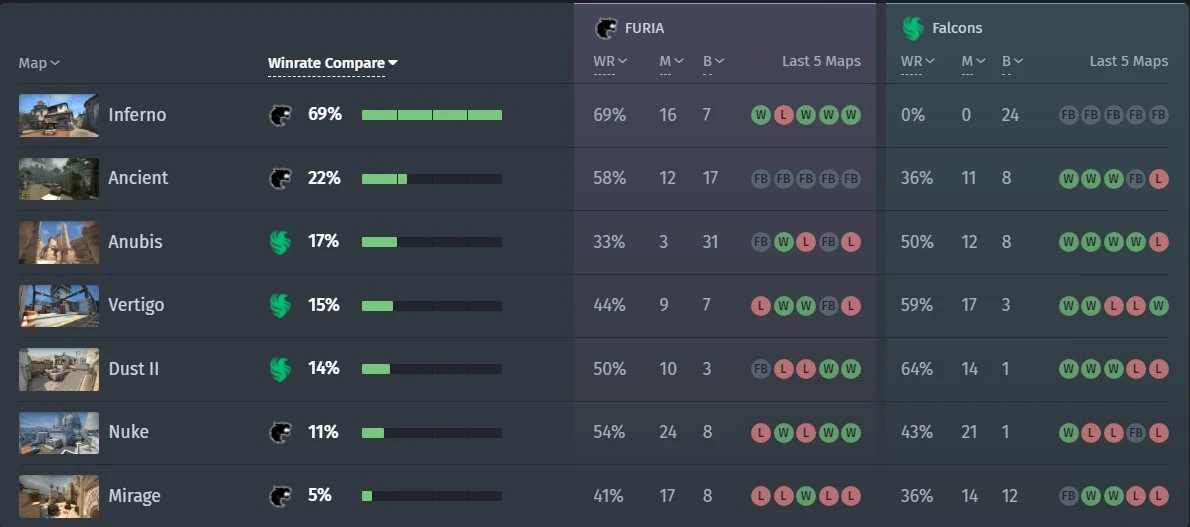Sort by Falcons' M column
This screenshot has height=527, width=1190.
coord(971,61)
